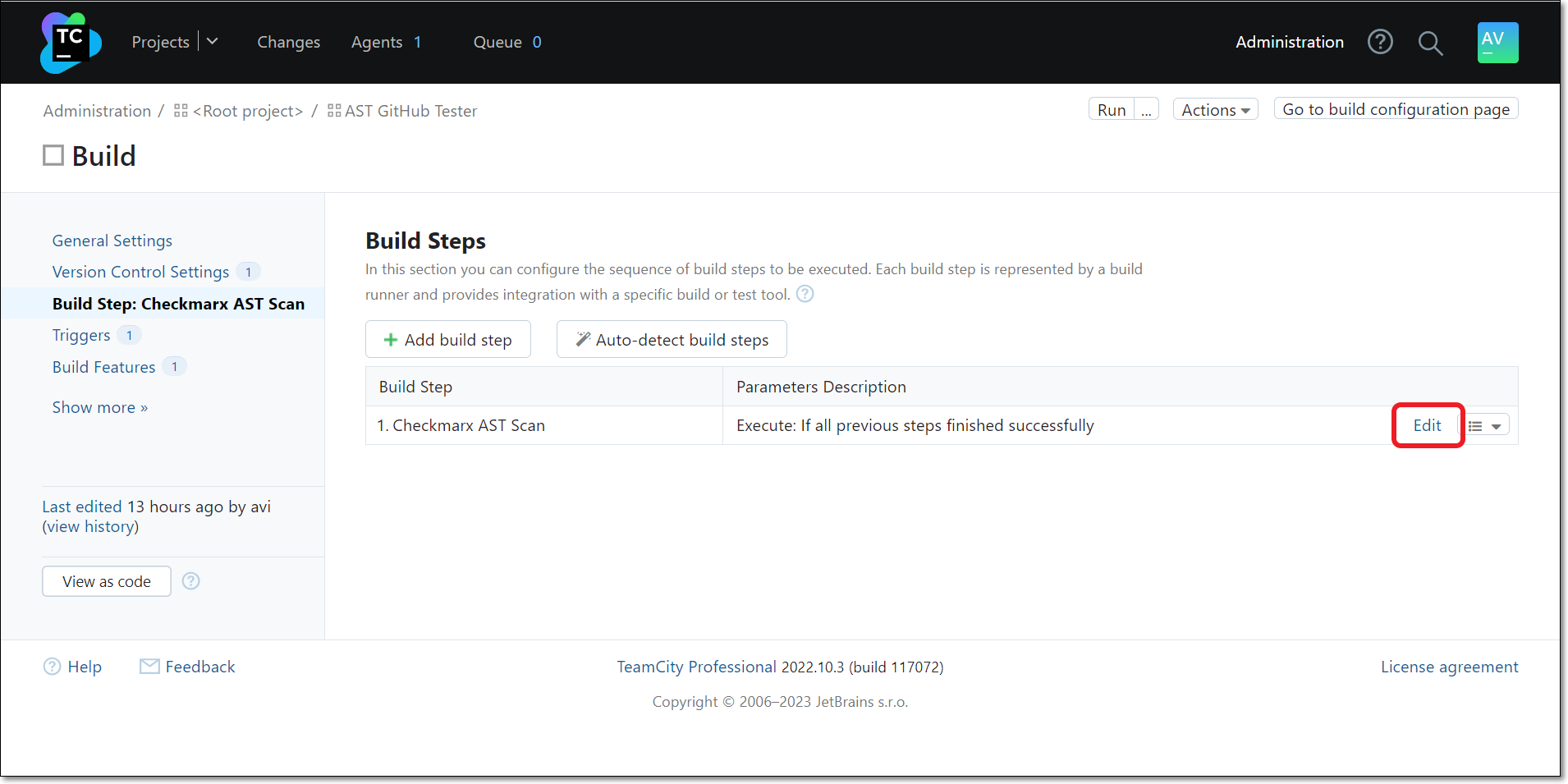Image resolution: width=1568 pixels, height=784 pixels.
Task: Select General Settings in sidebar
Action: point(112,241)
